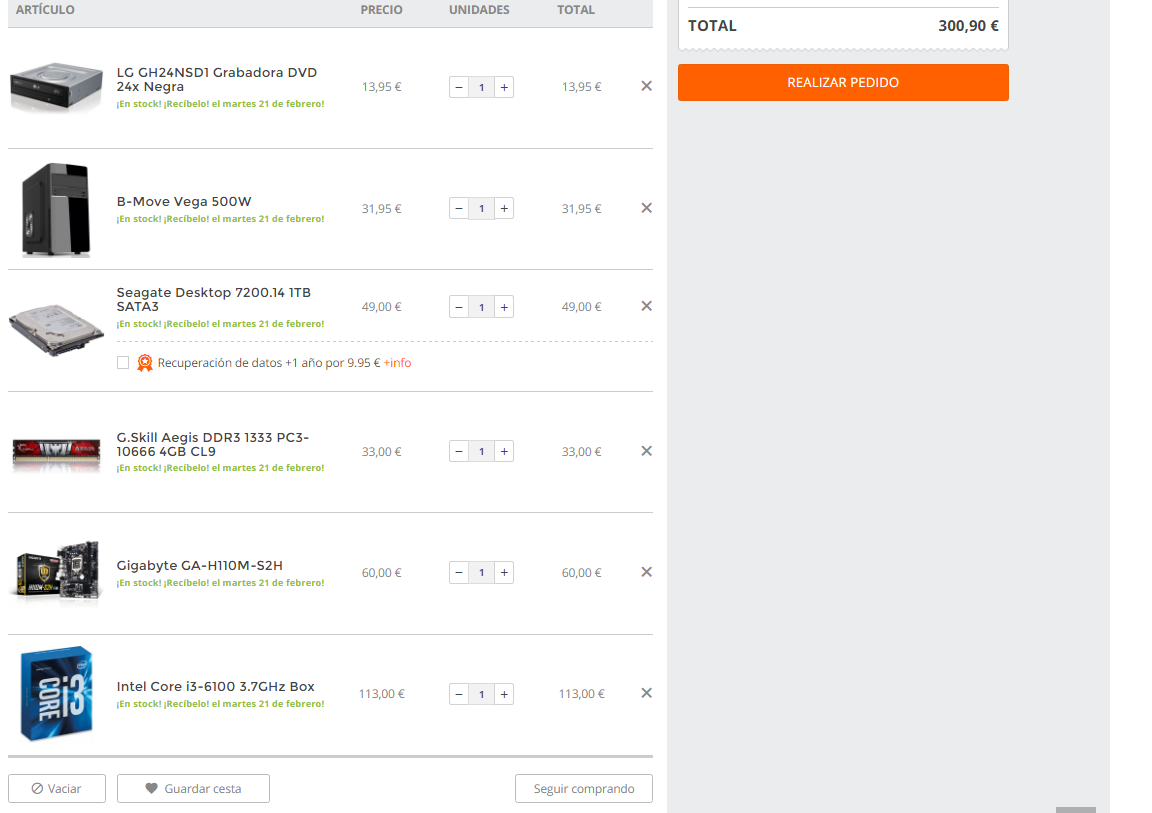
Task: Decrease B-Move Vega 500W quantity
Action: (459, 209)
